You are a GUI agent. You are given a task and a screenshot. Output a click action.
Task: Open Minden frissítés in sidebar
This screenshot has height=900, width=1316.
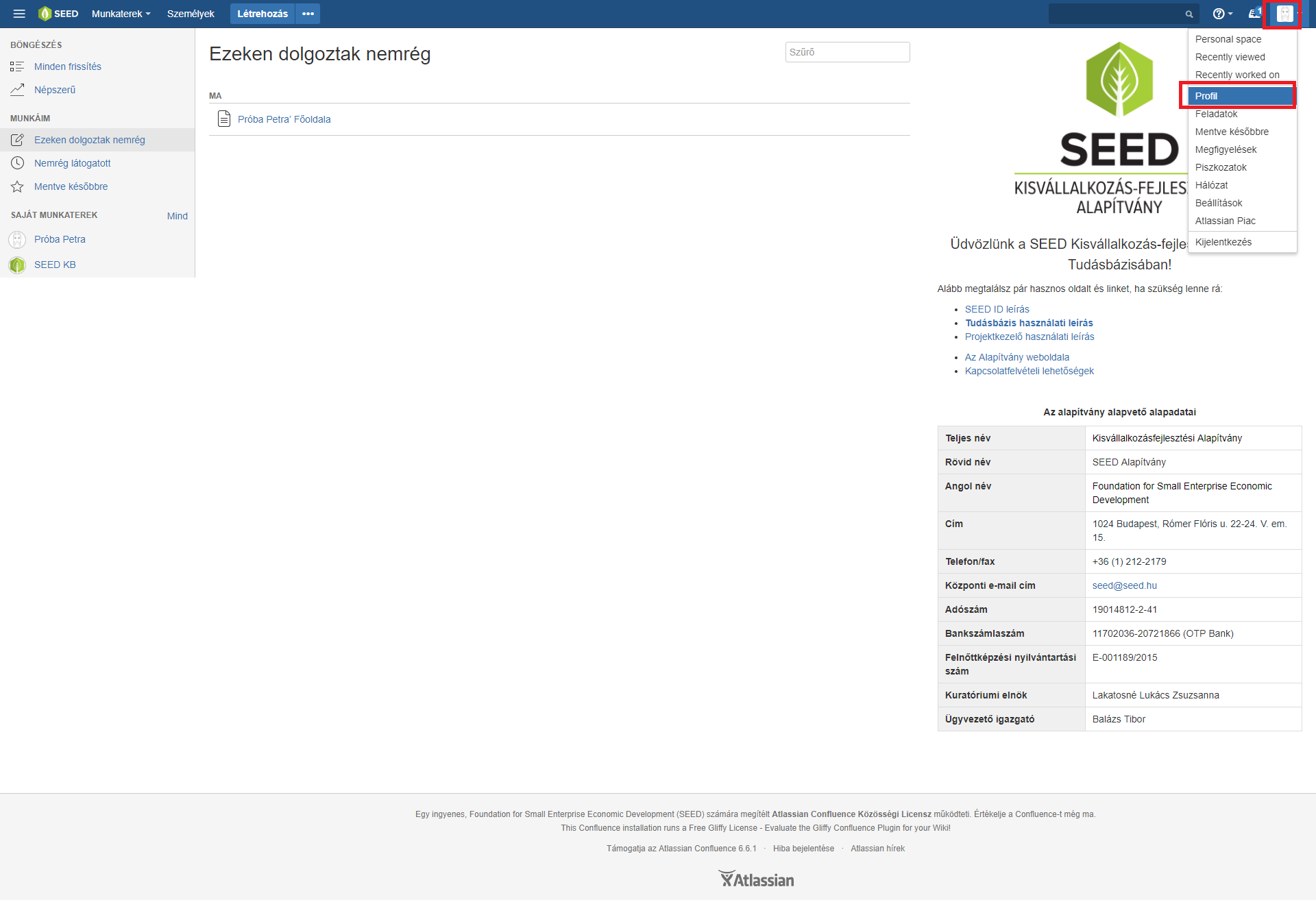[x=68, y=66]
